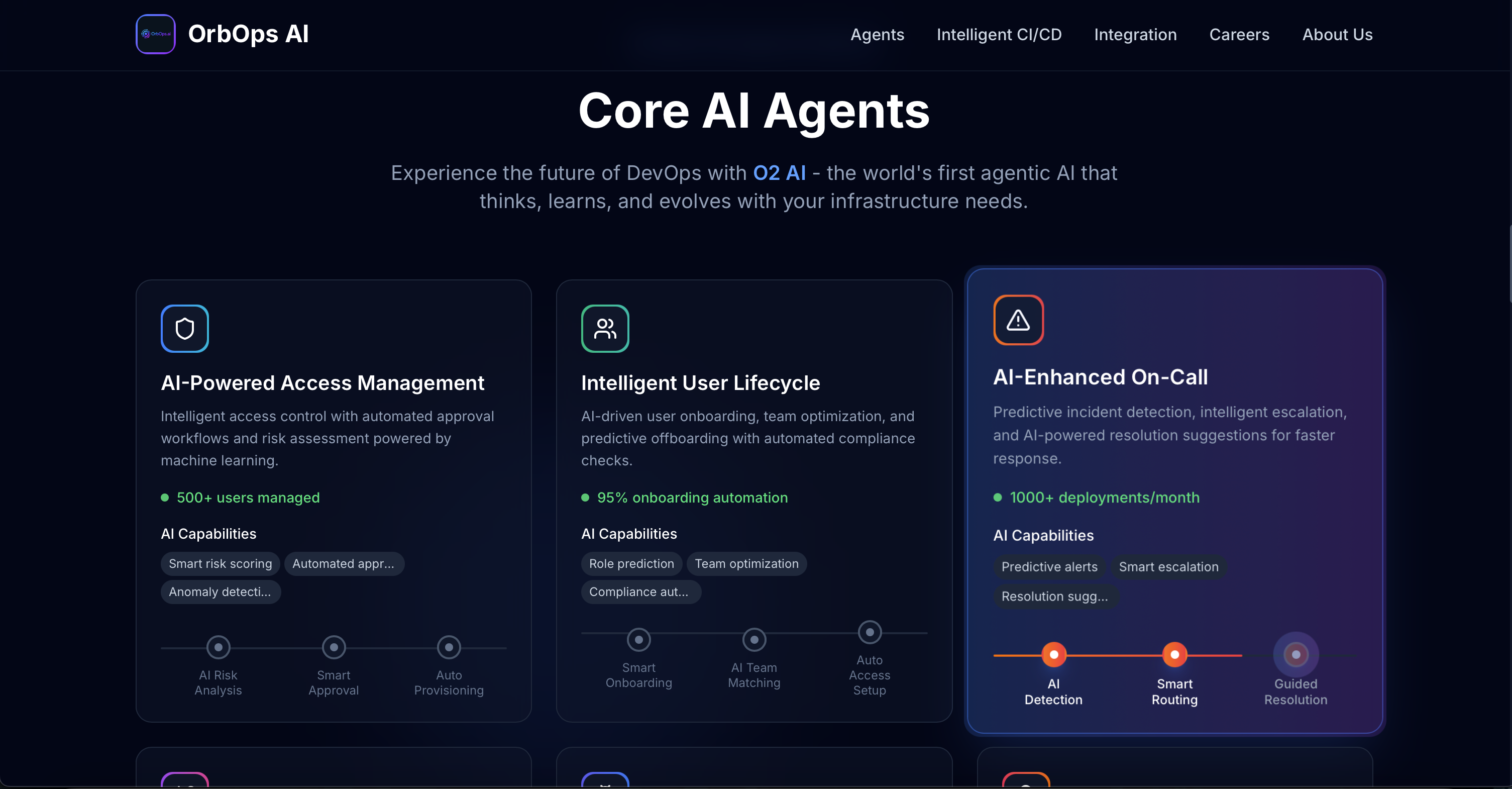
Task: Click the page's vertical scrollbar
Action: pyautogui.click(x=1509, y=264)
